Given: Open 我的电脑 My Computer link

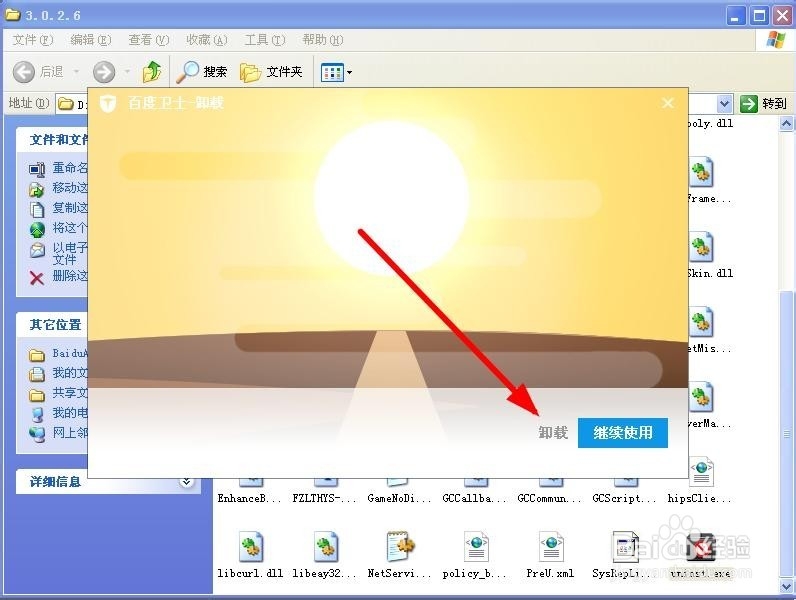Looking at the screenshot, I should 70,413.
